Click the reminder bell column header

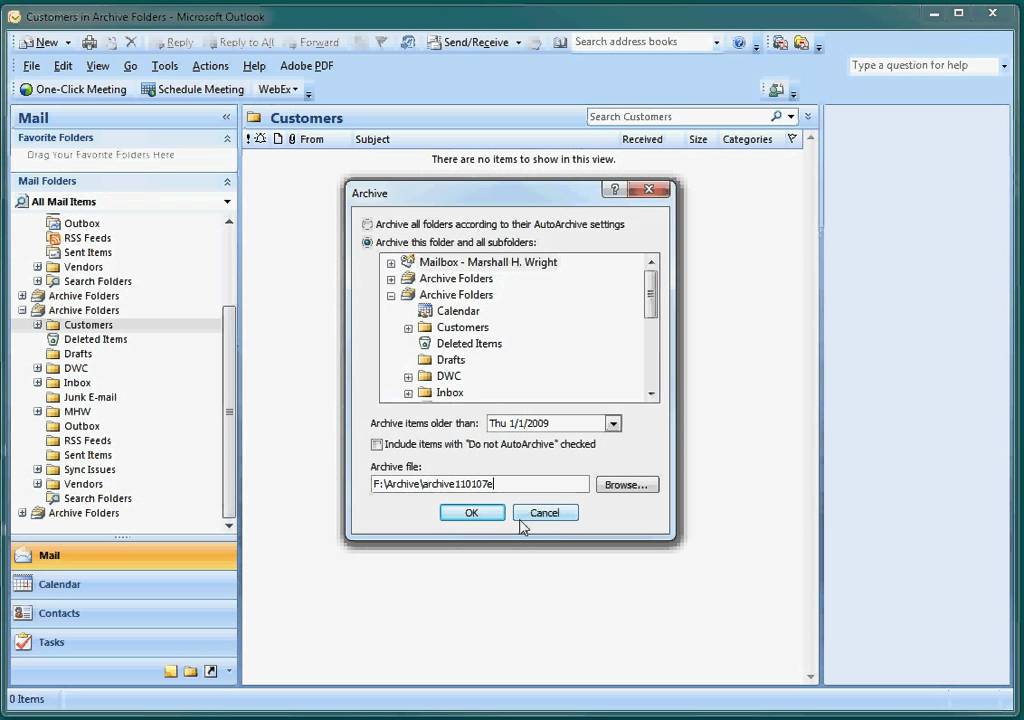click(x=261, y=139)
